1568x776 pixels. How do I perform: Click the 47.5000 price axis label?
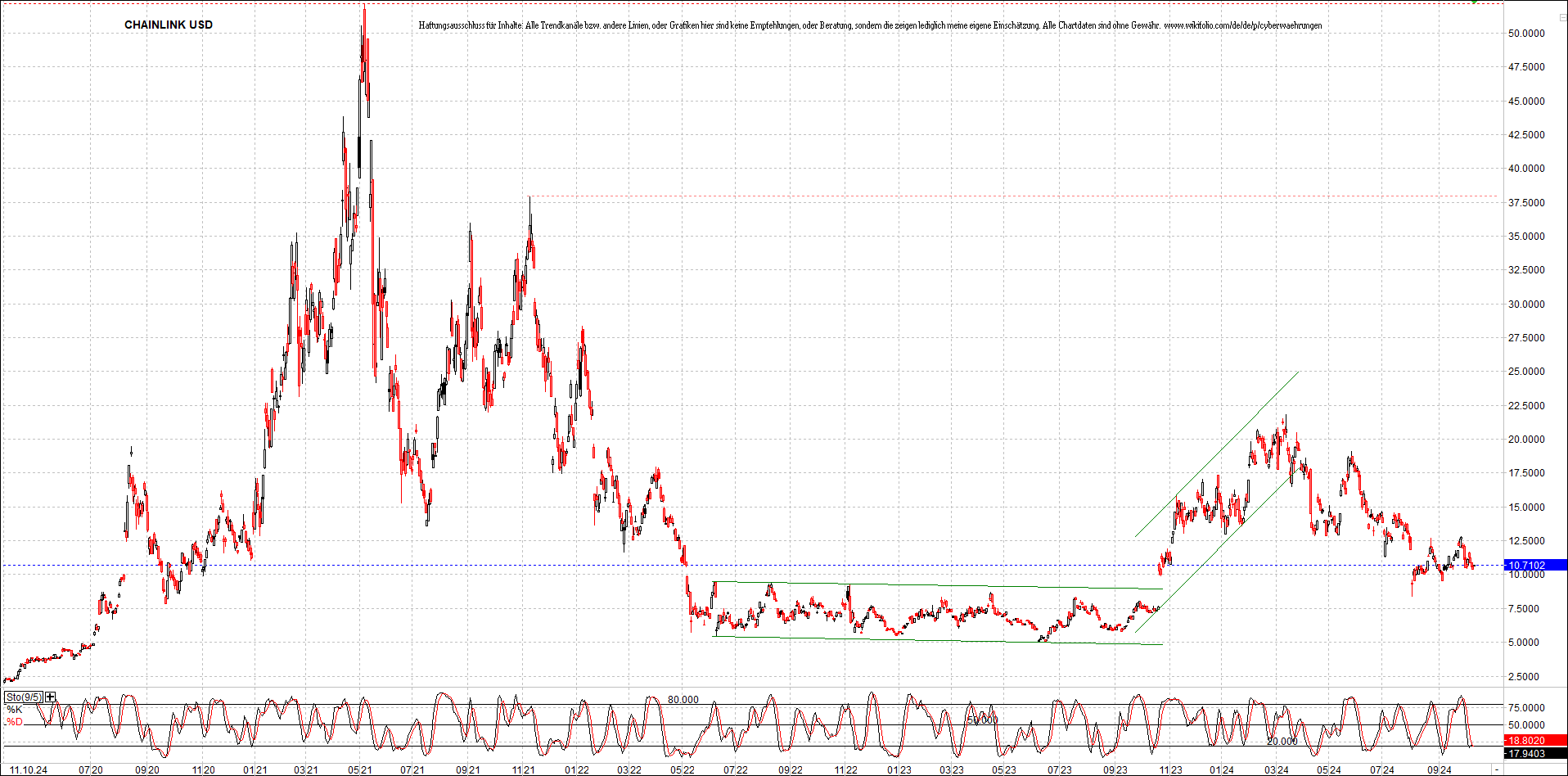(x=1527, y=67)
